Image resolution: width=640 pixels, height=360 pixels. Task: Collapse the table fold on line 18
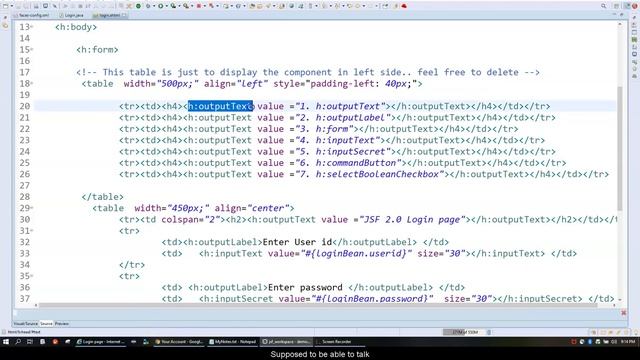tap(32, 84)
